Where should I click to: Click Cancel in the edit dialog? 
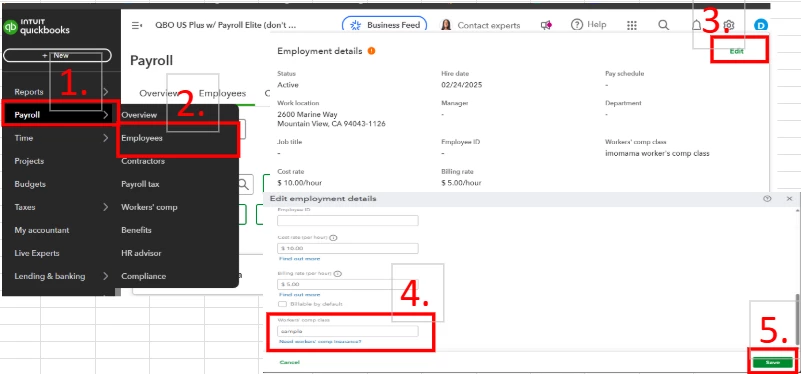click(x=290, y=362)
